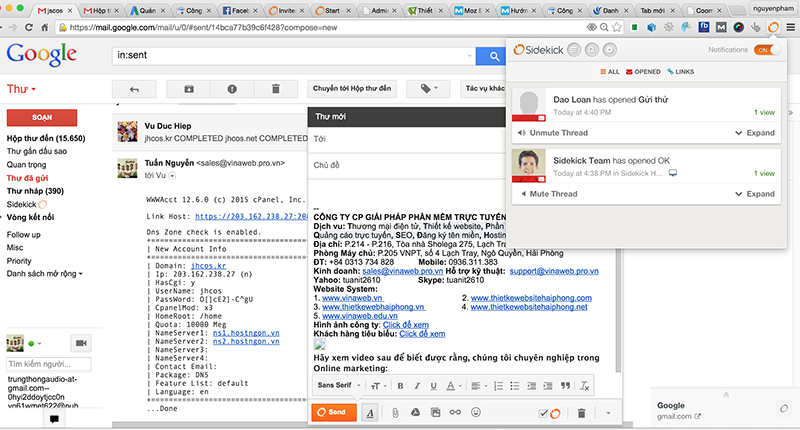The width and height of the screenshot is (800, 430).
Task: Open the labels tag dropdown
Action: click(429, 89)
